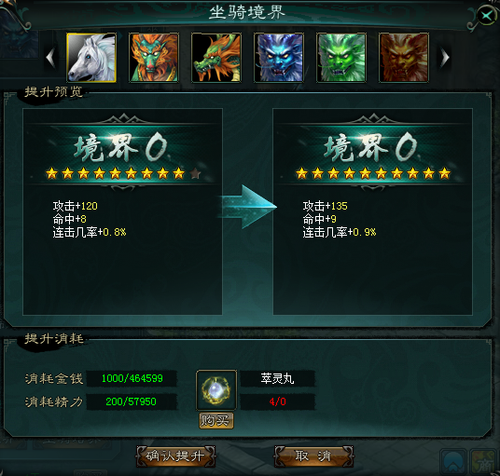Choose the golden-brown lion mount icon
This screenshot has height=476, width=500.
pos(404,57)
